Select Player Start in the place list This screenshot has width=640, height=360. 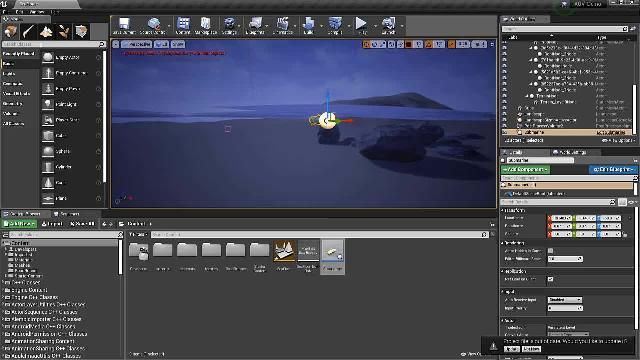tap(71, 120)
